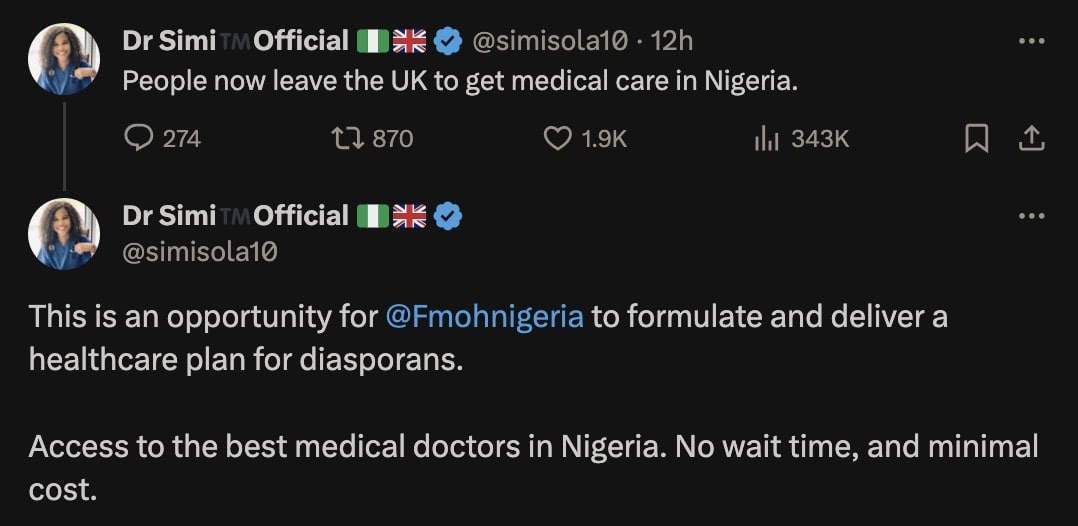Open profile picture on second tweet
Screen dimensions: 1078x526
[64, 234]
